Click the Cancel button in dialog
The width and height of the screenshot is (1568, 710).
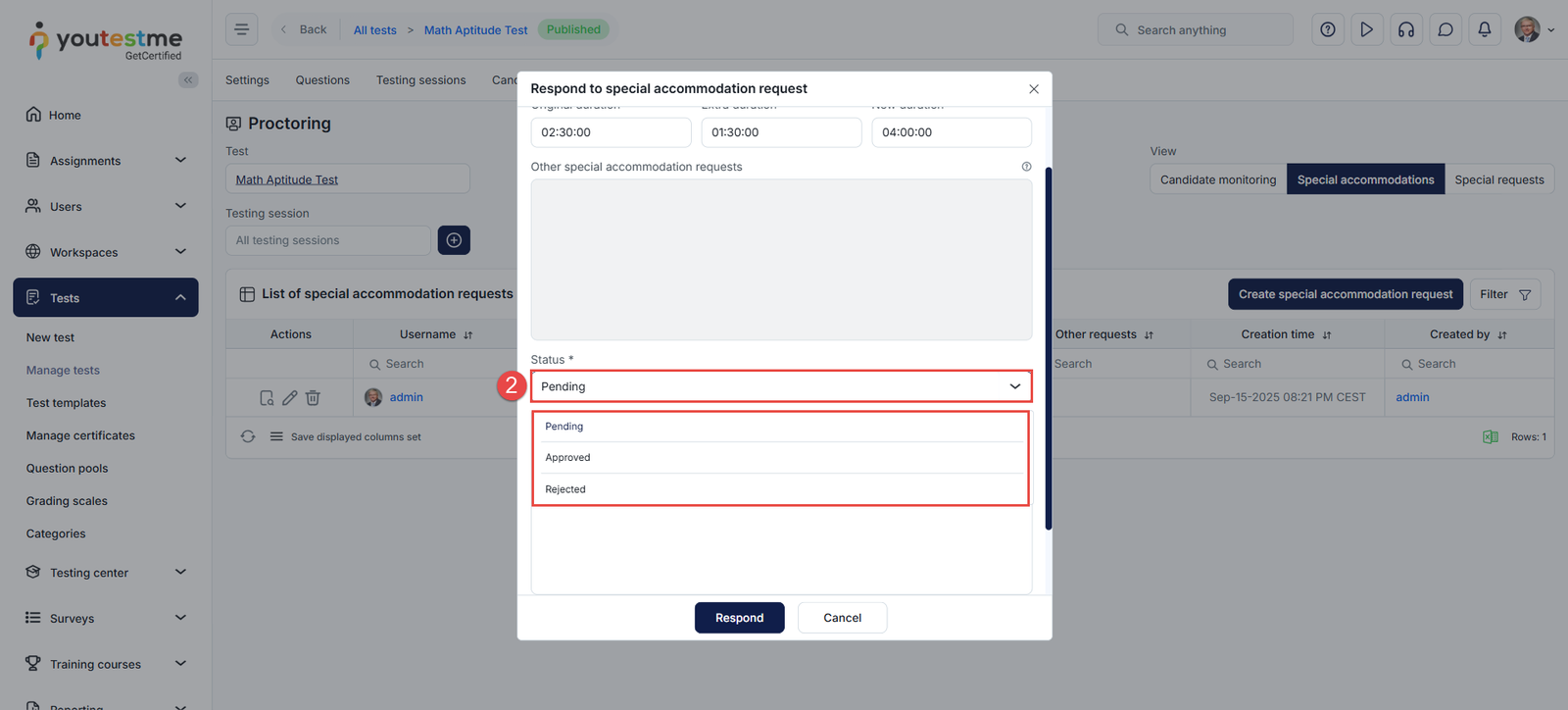click(842, 618)
